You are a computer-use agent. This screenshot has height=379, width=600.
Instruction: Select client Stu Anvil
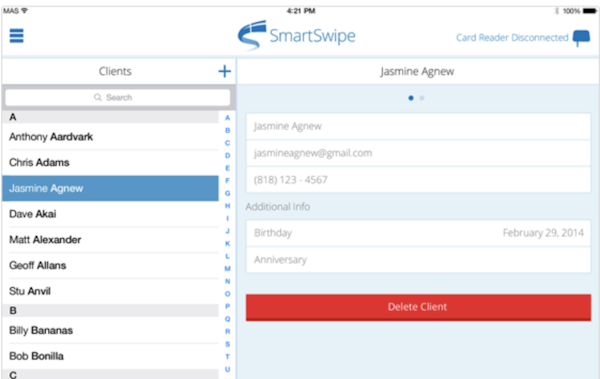pyautogui.click(x=110, y=291)
